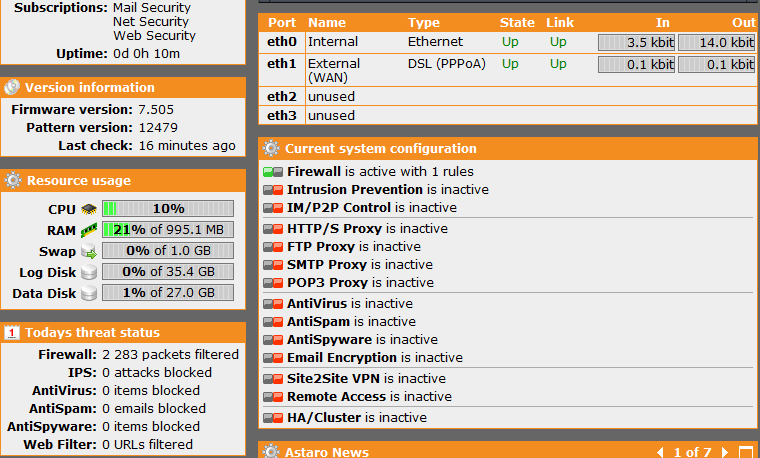Image resolution: width=760 pixels, height=458 pixels.
Task: Click the Version information disc icon
Action: point(12,87)
